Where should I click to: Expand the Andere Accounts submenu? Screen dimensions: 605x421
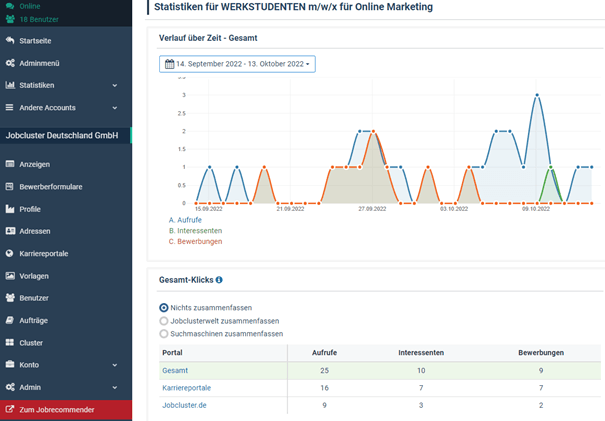tap(66, 108)
